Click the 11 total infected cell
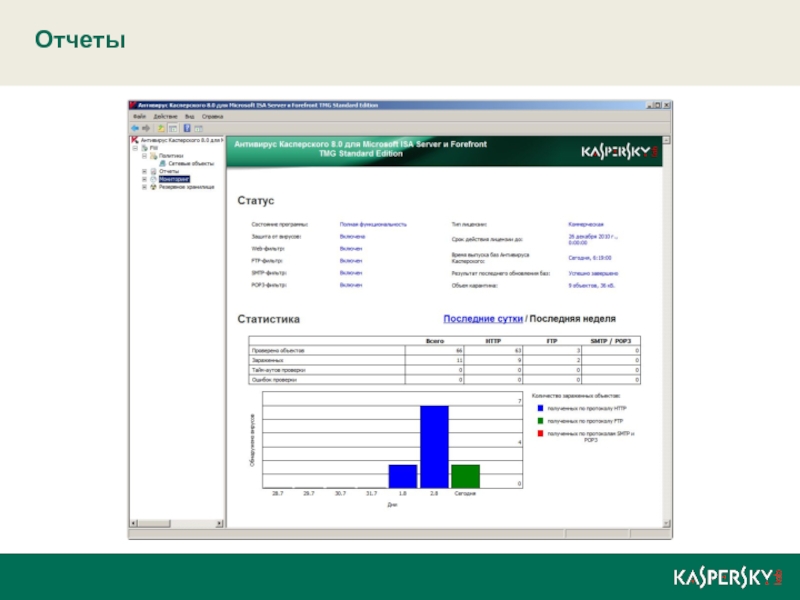The width and height of the screenshot is (800, 600). pos(435,360)
